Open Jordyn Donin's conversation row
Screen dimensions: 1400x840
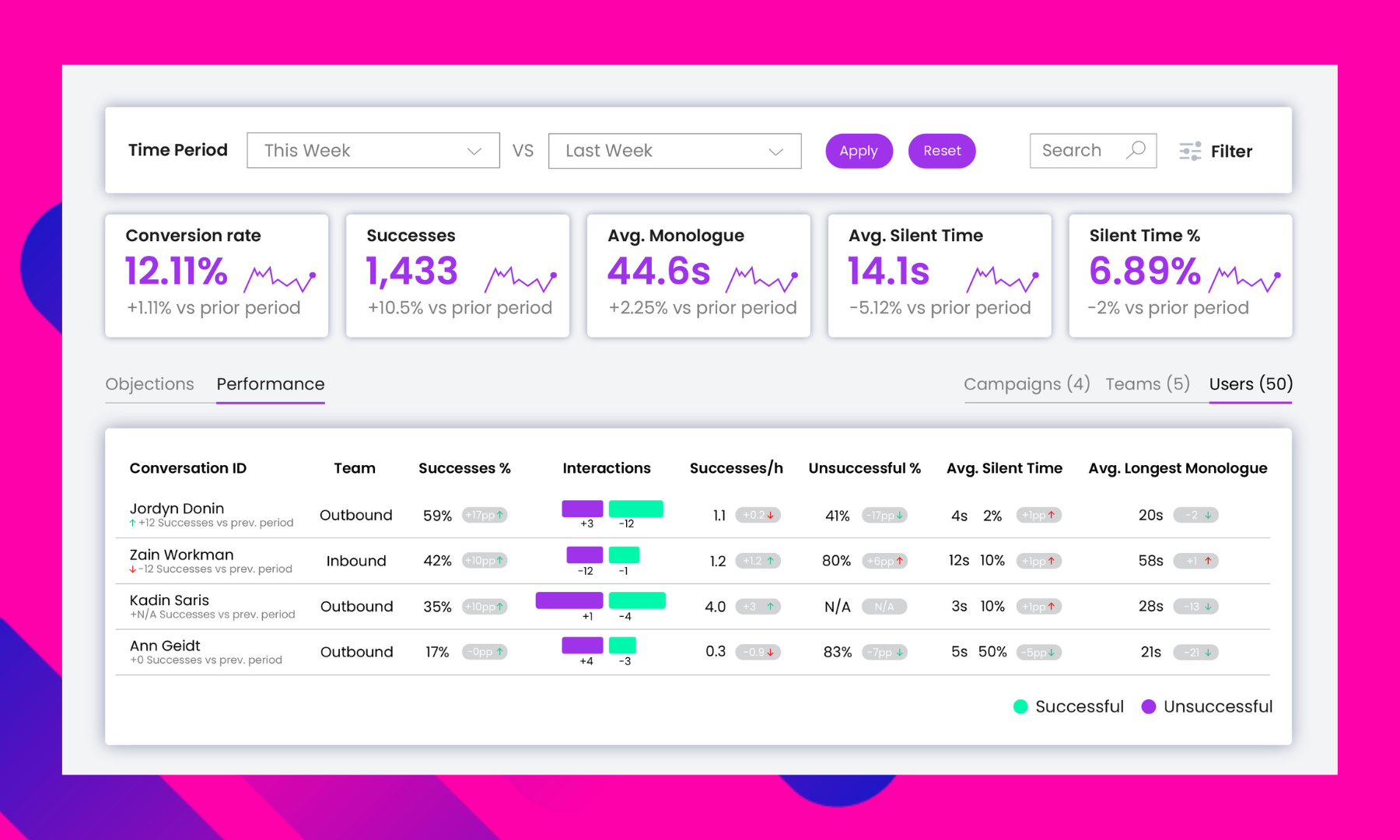tap(692, 515)
